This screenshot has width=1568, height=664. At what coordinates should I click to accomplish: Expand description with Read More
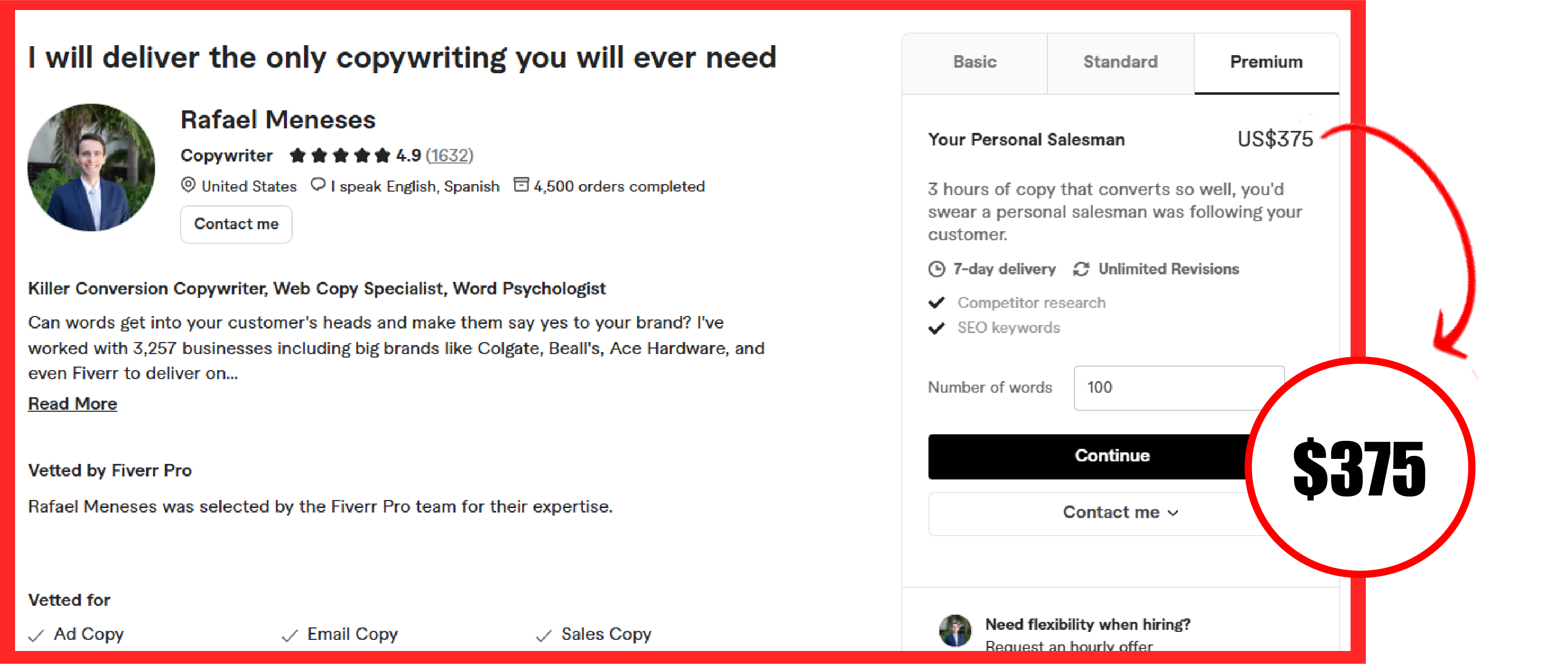pyautogui.click(x=72, y=404)
